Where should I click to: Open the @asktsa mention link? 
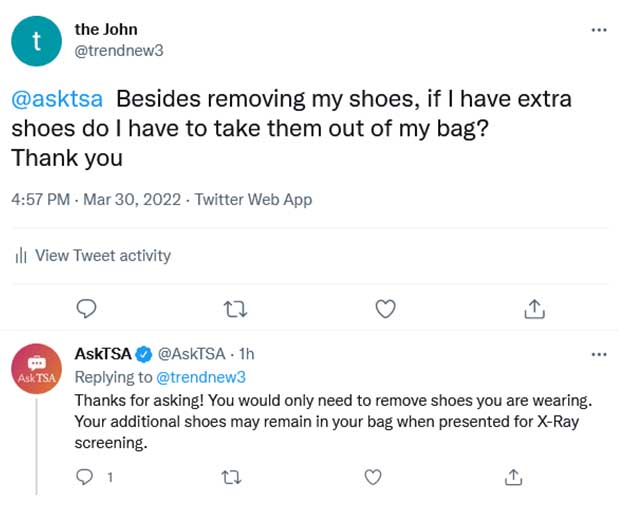point(57,98)
